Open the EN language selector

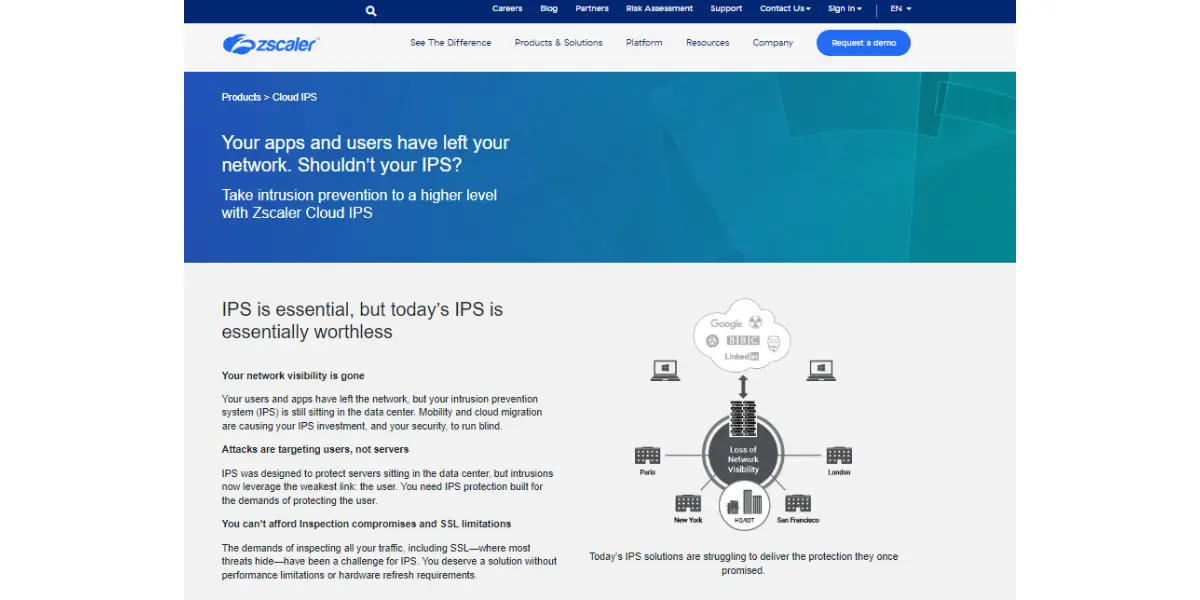pos(900,9)
